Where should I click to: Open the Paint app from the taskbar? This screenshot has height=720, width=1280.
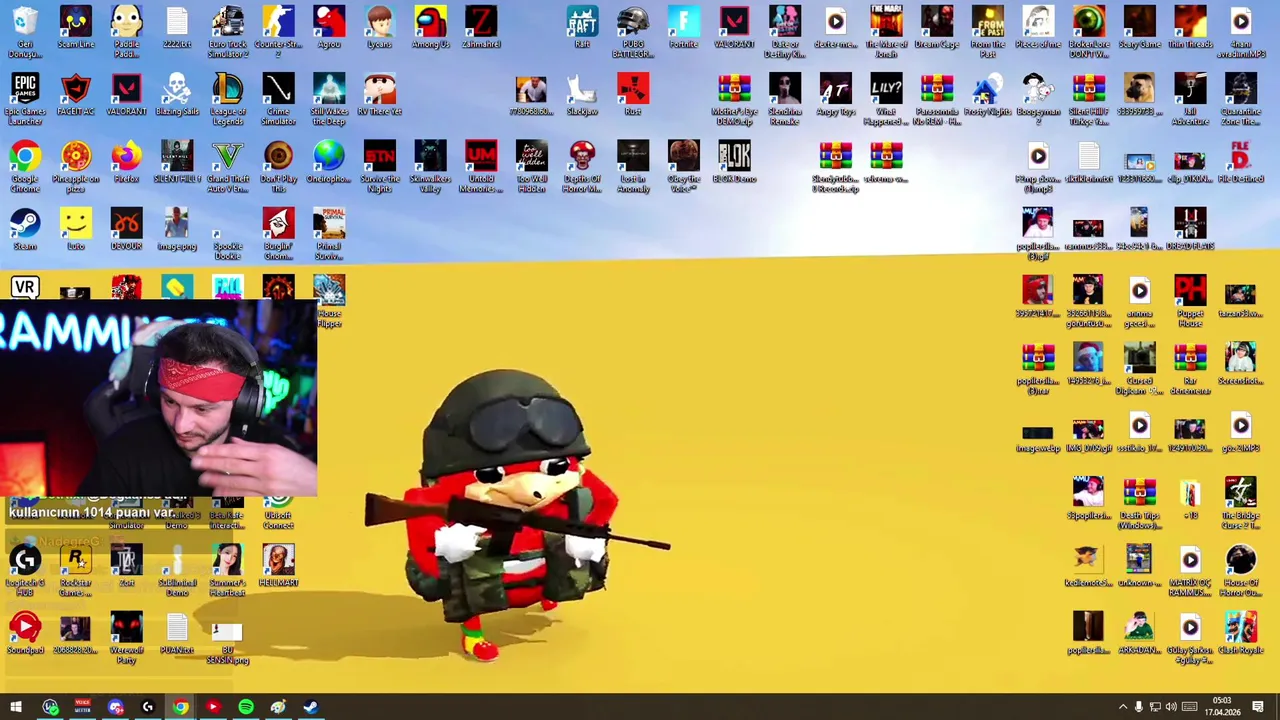[278, 707]
